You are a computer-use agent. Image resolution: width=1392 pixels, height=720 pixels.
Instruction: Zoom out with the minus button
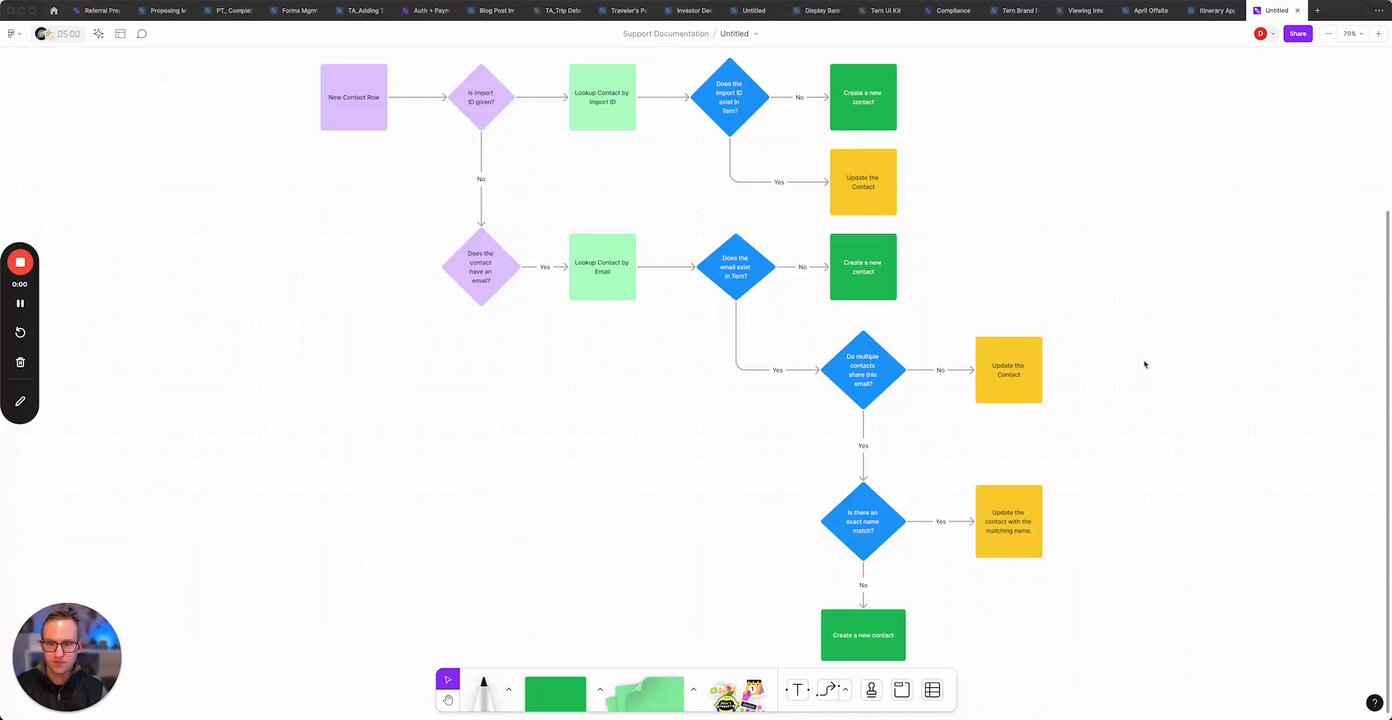click(1328, 34)
